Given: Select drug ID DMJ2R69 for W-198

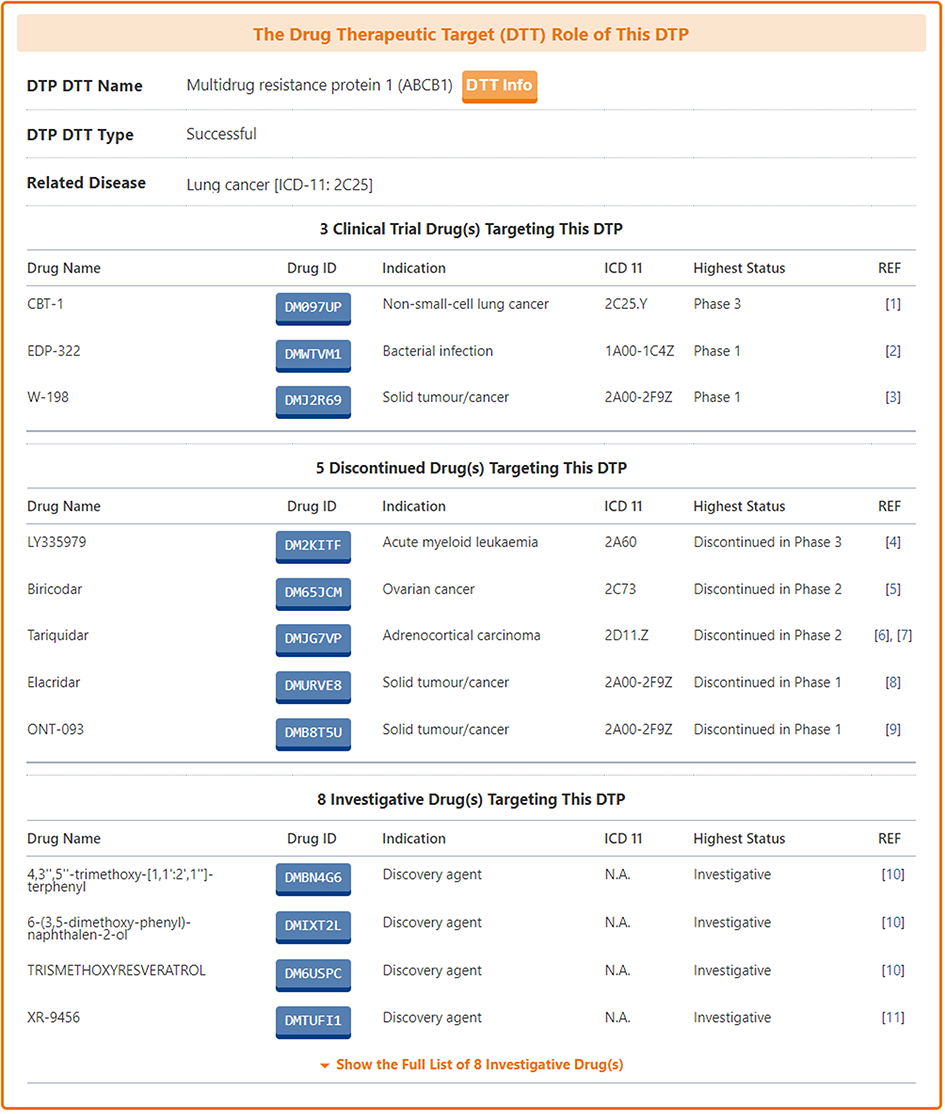Looking at the screenshot, I should pos(313,401).
